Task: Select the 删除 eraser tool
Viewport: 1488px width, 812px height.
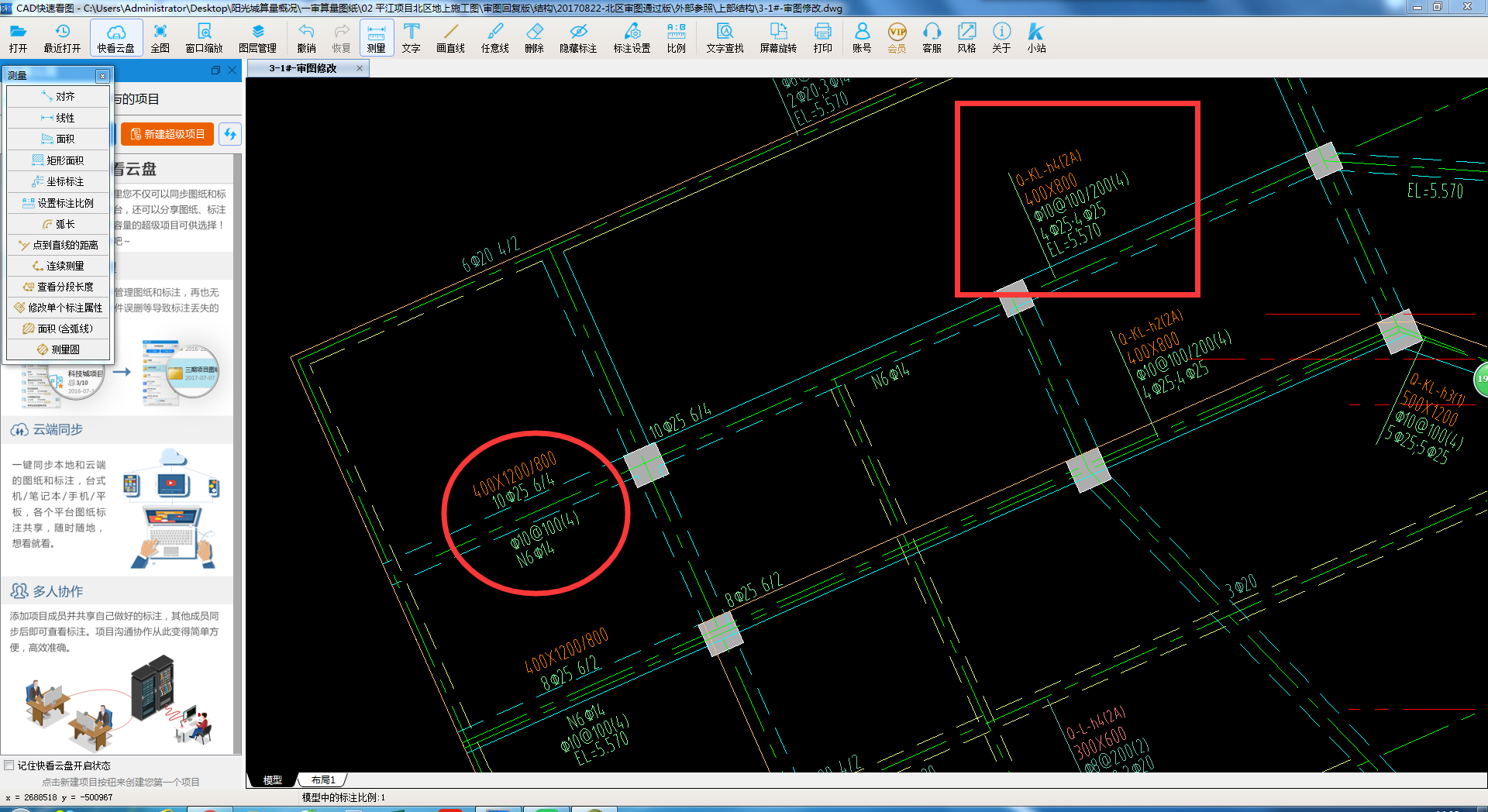Action: (535, 37)
